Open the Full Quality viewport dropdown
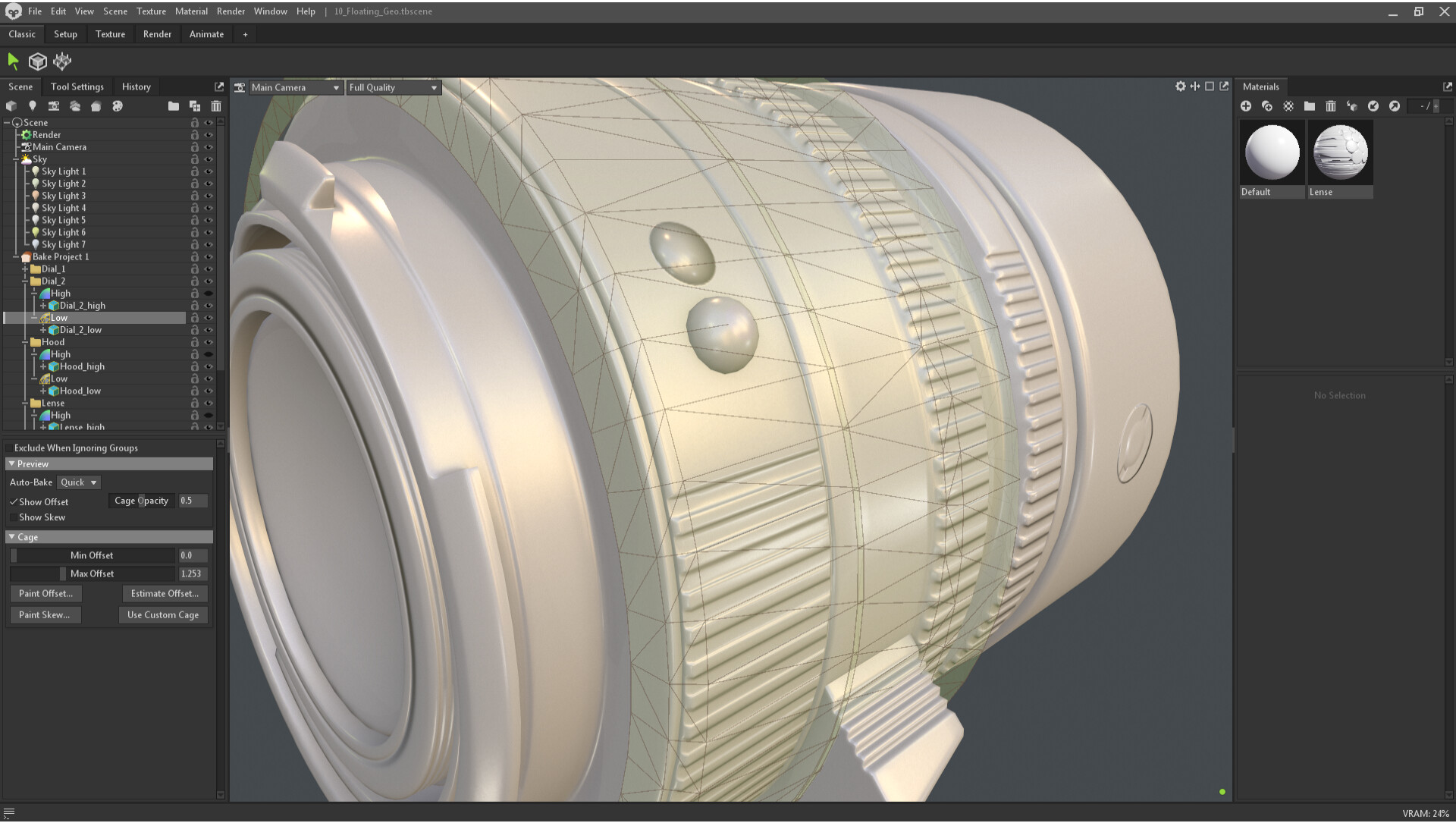1456x823 pixels. pyautogui.click(x=393, y=87)
